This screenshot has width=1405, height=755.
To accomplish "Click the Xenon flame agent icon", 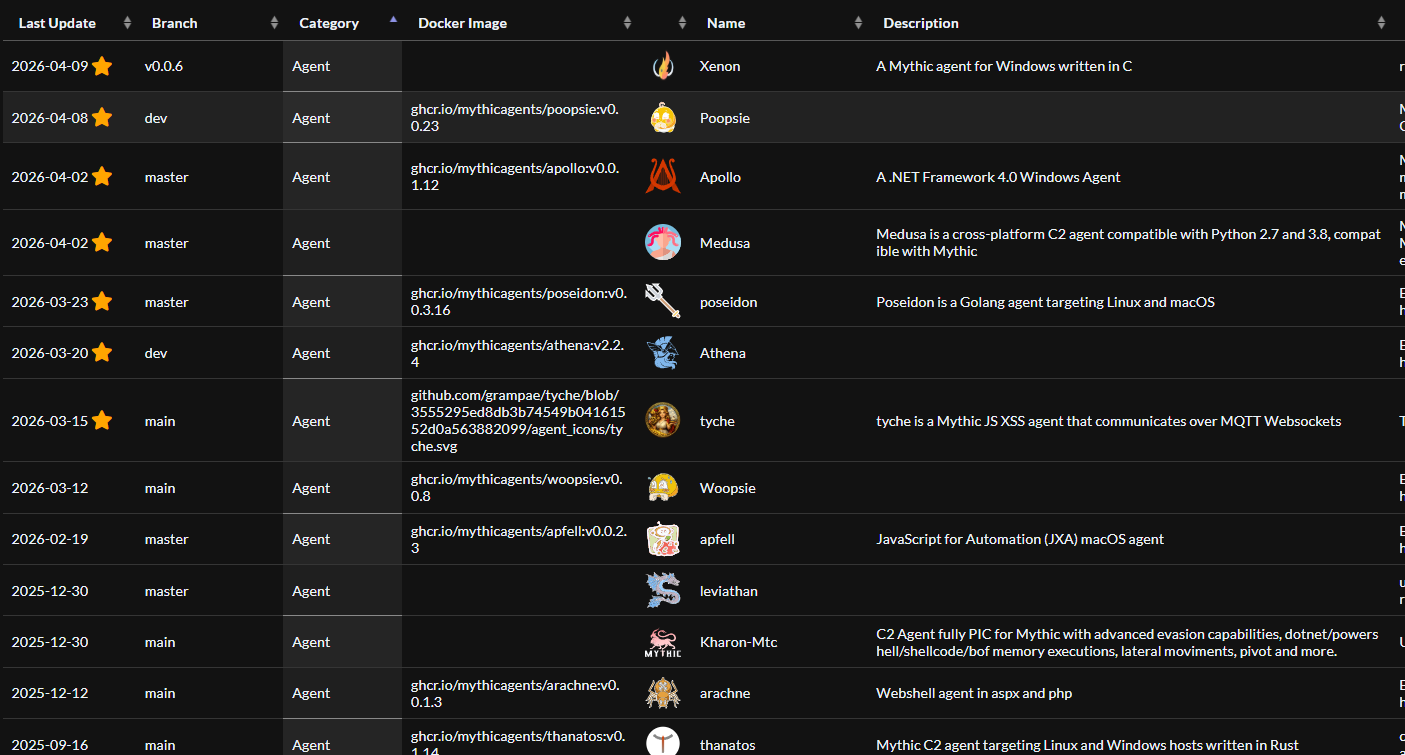I will 663,66.
